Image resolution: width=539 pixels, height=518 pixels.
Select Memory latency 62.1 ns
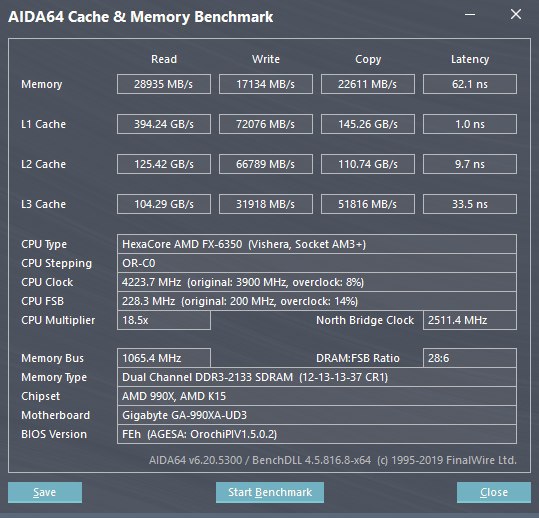(470, 84)
